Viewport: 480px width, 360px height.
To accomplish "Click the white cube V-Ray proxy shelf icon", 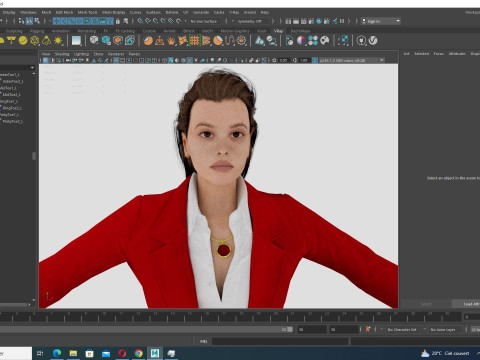I will tap(94, 41).
